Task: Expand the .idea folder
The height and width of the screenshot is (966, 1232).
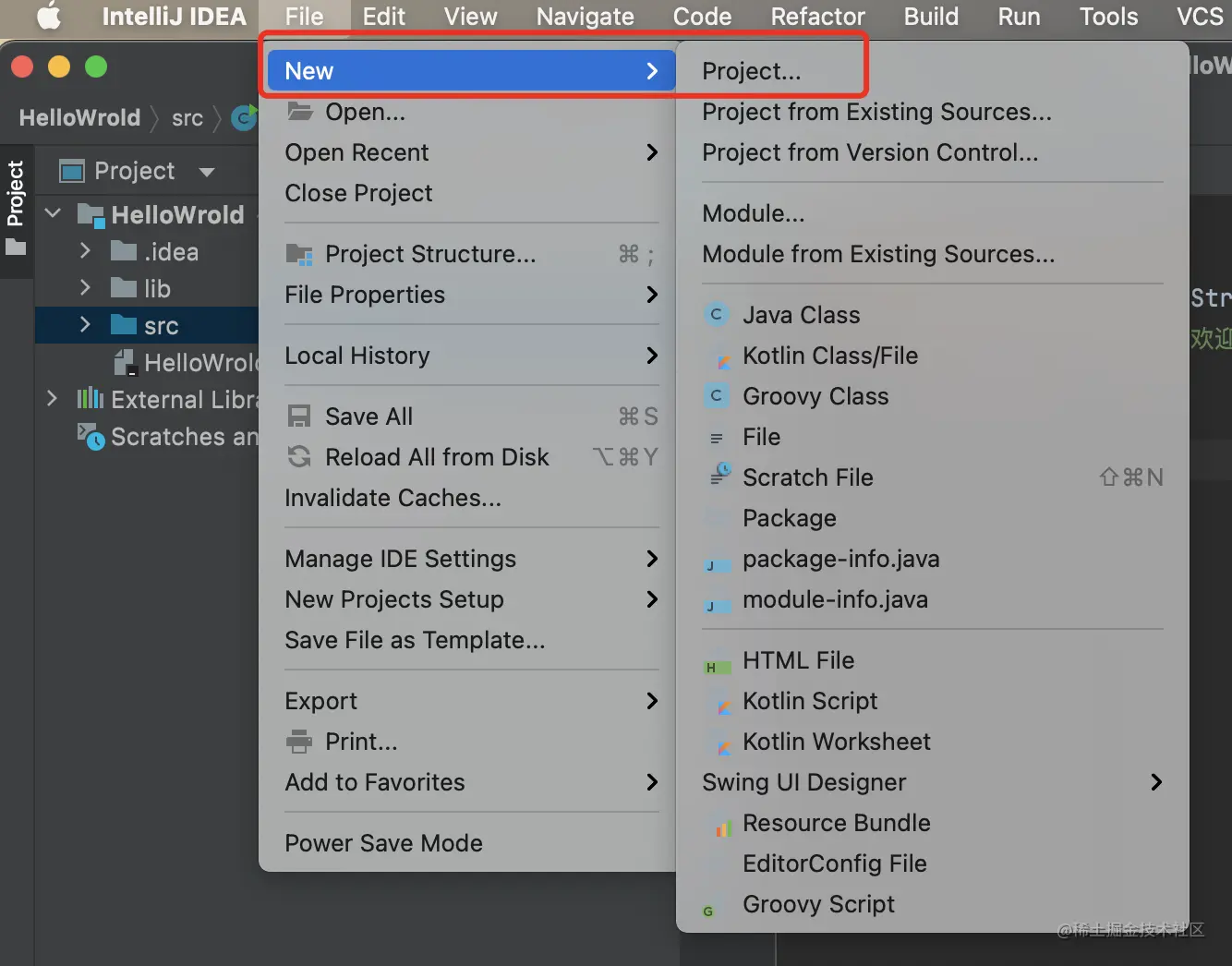Action: click(85, 251)
